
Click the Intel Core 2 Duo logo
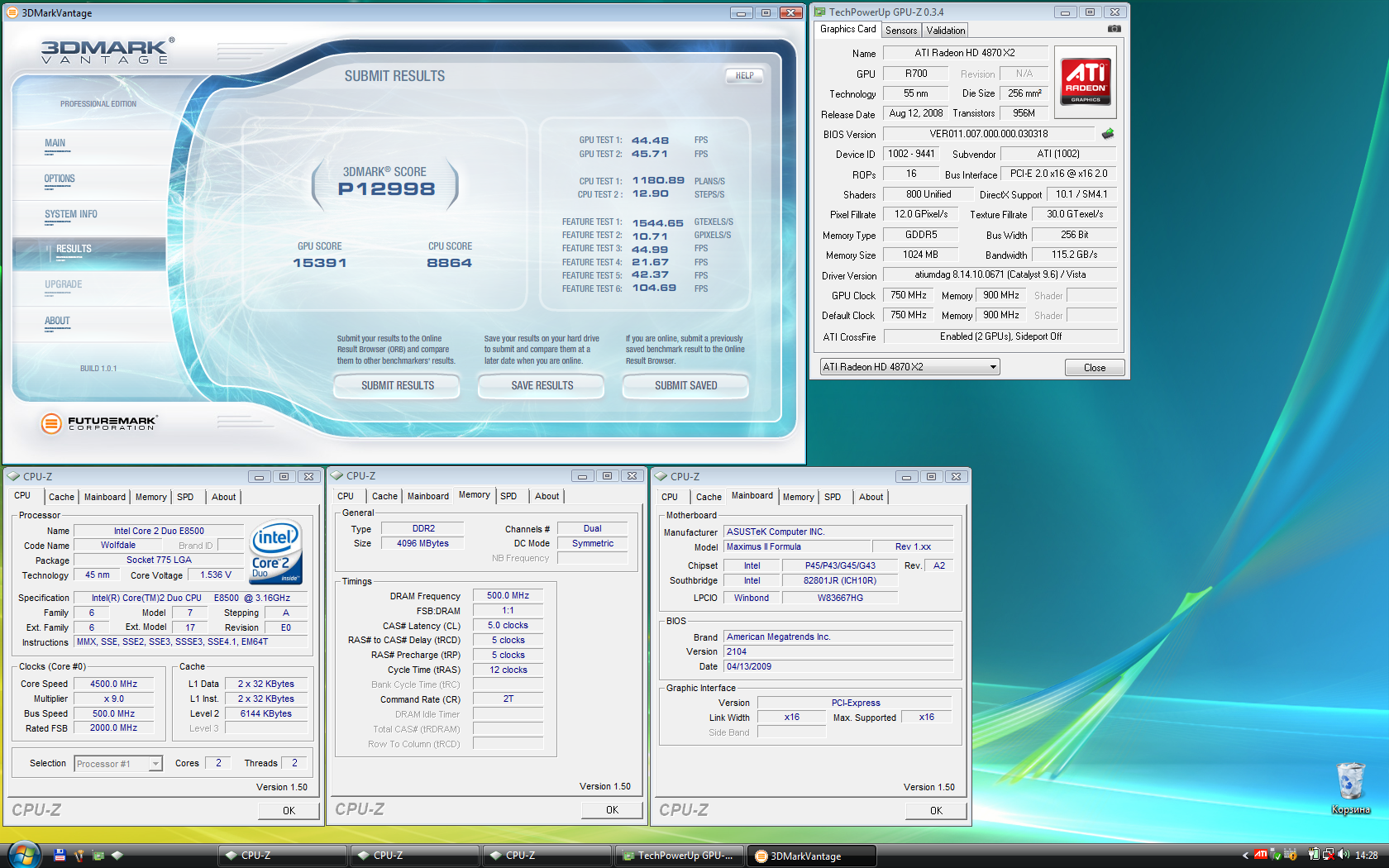coord(276,553)
